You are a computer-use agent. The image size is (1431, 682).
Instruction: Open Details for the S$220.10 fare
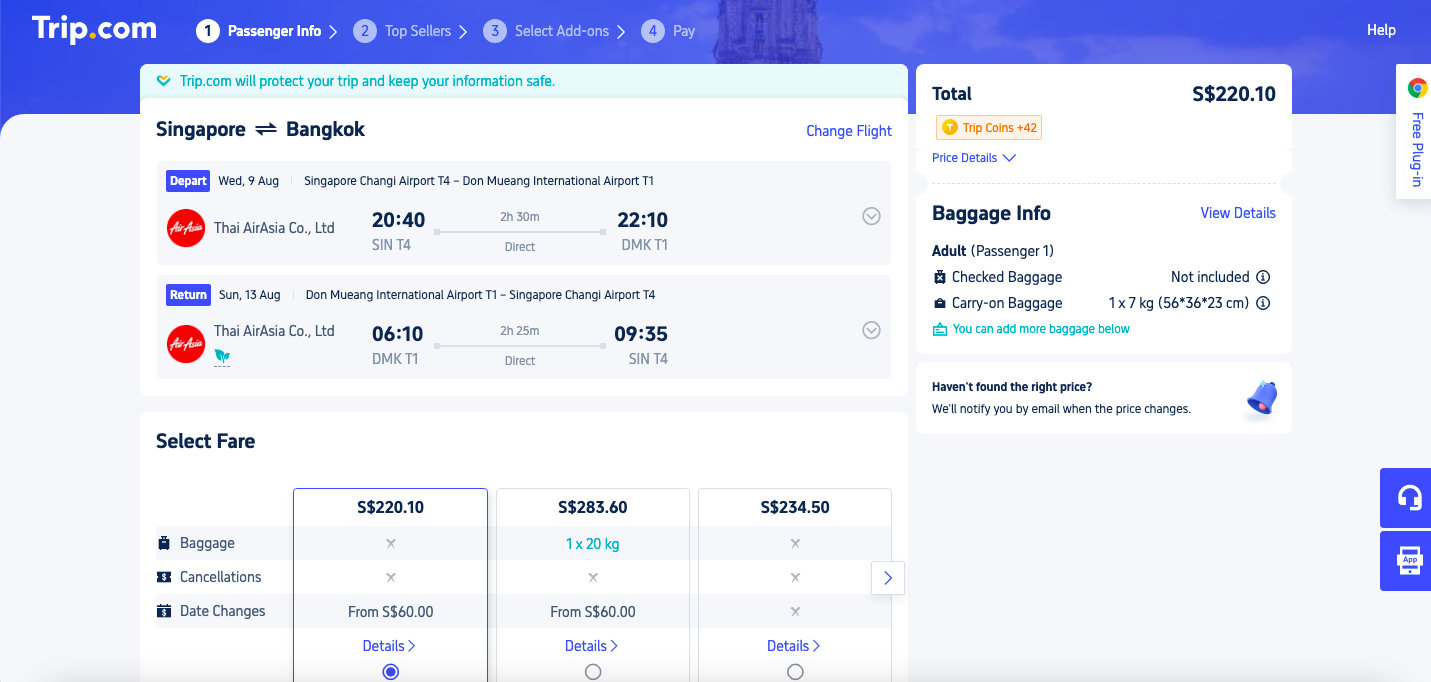pyautogui.click(x=389, y=646)
